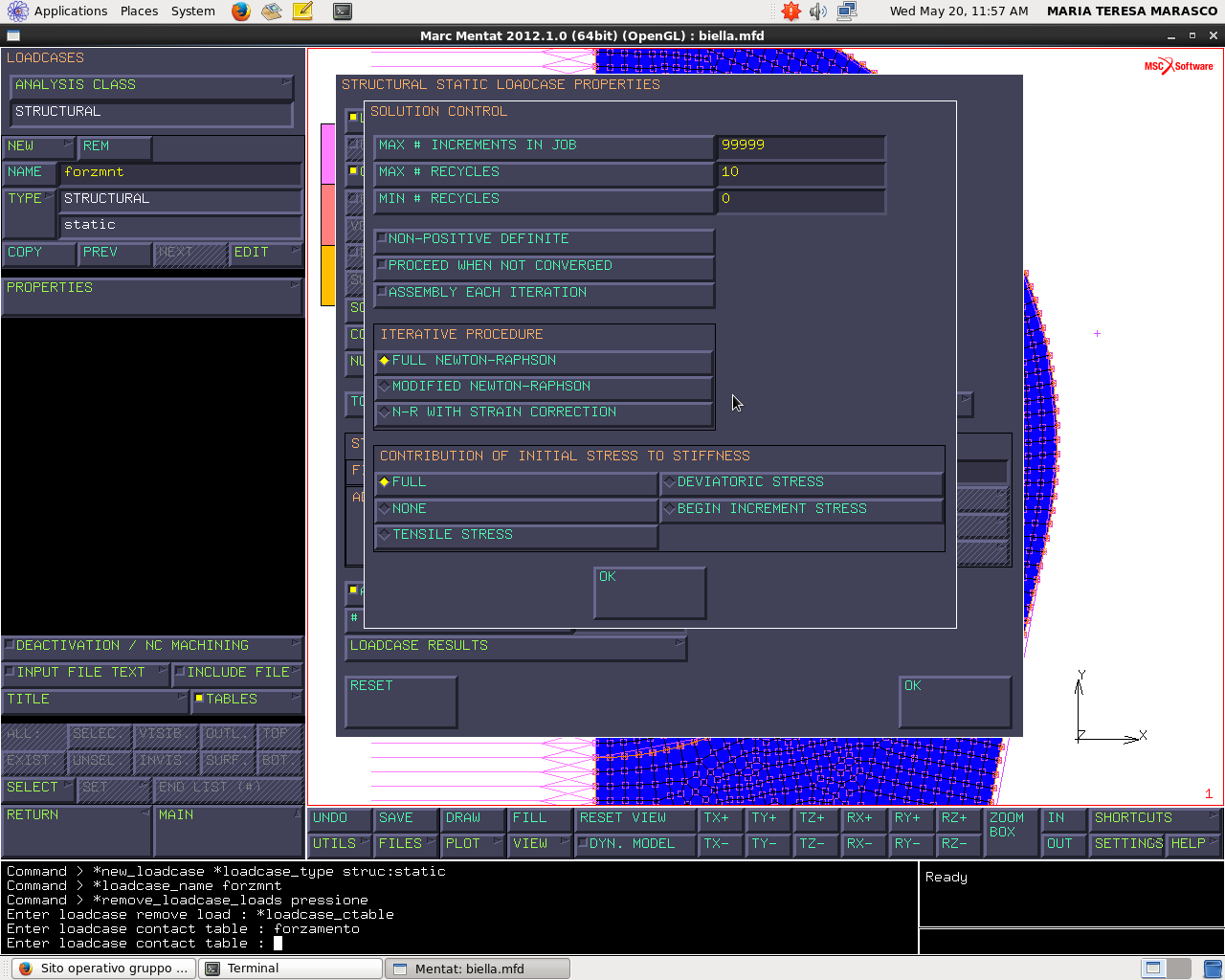Viewport: 1225px width, 980px height.
Task: Toggle INPUT FILE TEXT option
Action: click(x=85, y=673)
